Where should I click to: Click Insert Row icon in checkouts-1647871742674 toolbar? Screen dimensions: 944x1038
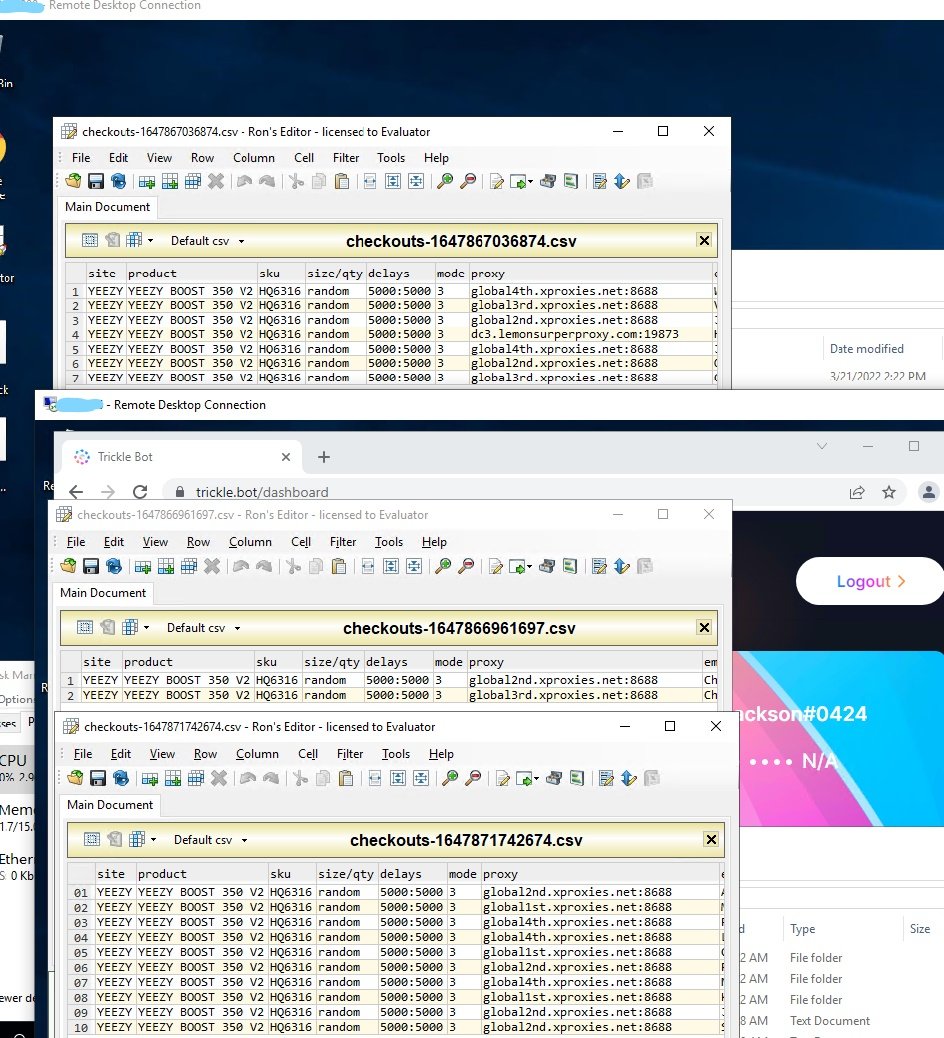pyautogui.click(x=150, y=778)
